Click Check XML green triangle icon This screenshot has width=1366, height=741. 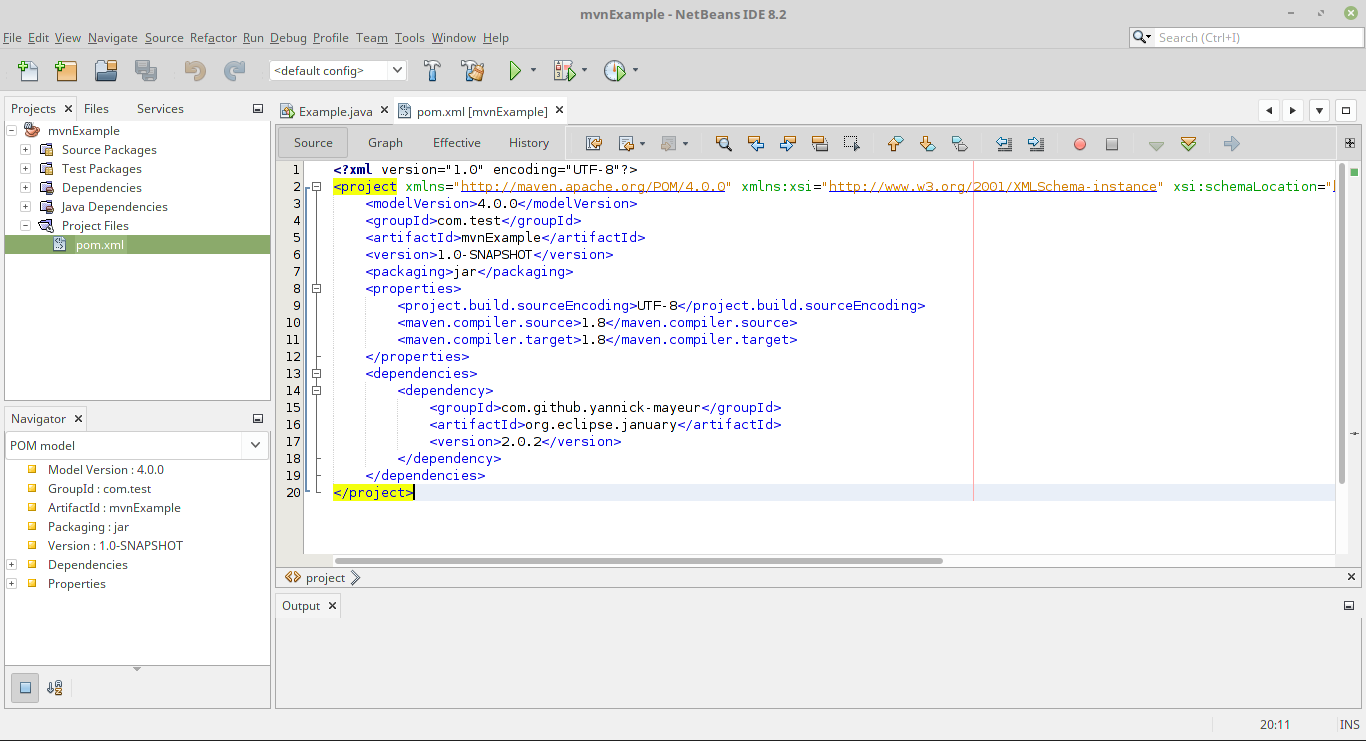(x=1156, y=145)
